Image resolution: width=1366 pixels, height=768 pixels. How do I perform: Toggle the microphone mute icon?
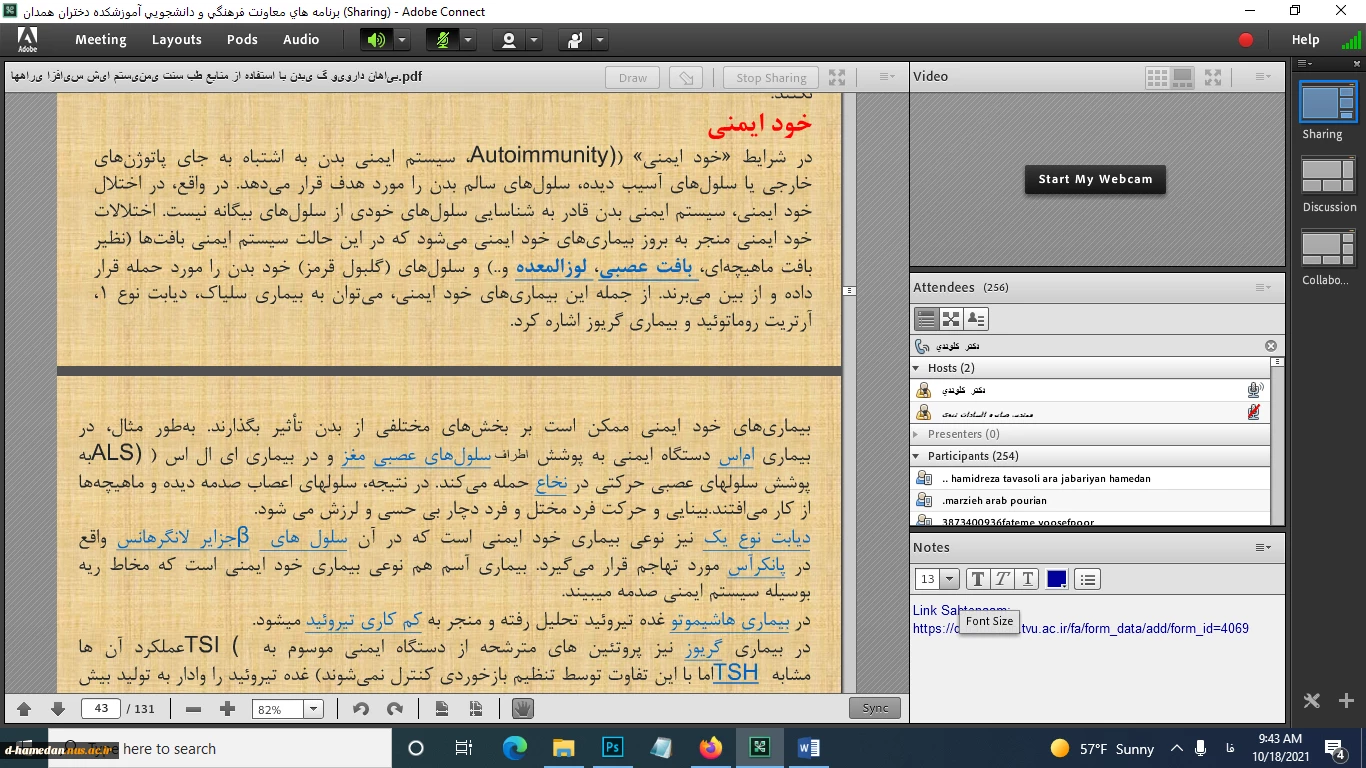tap(442, 40)
